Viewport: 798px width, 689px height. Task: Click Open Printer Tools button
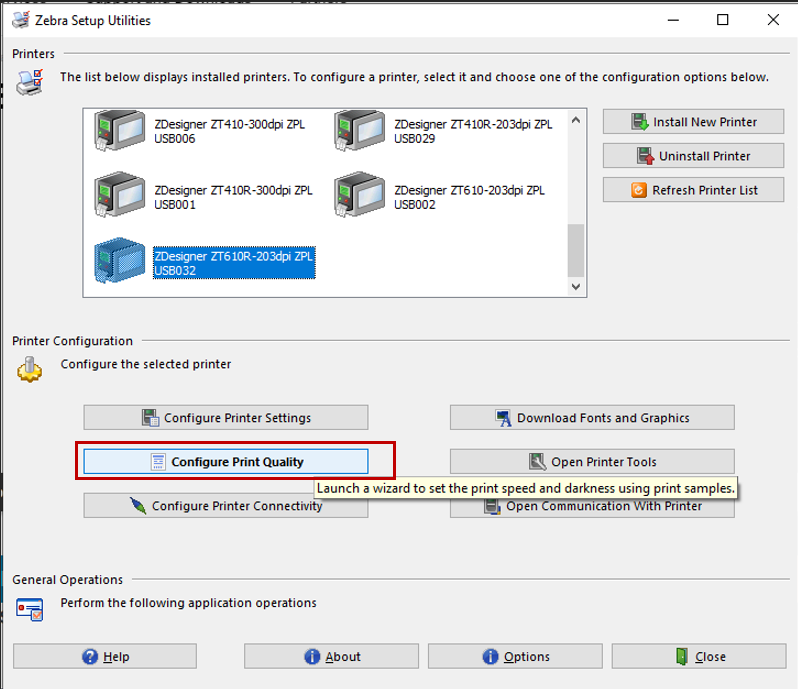(592, 462)
